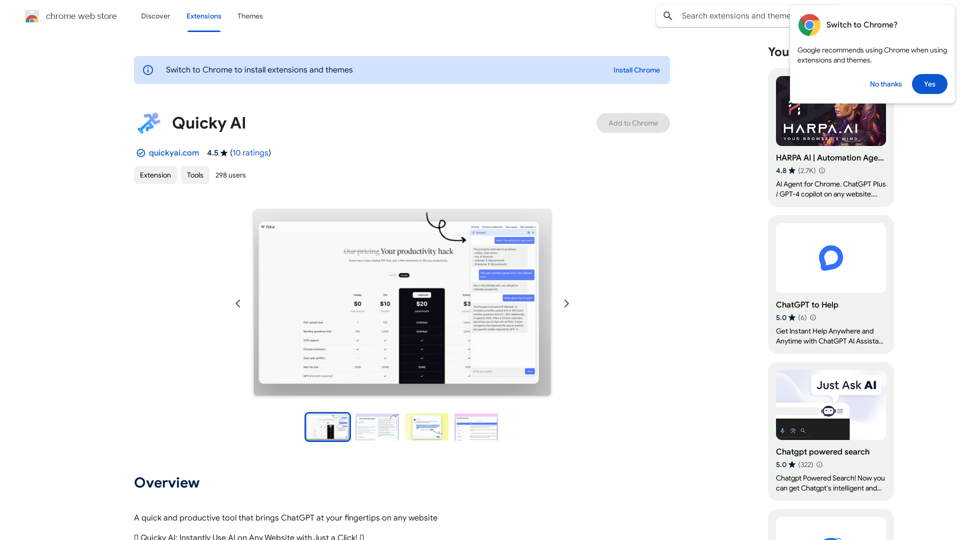This screenshot has width=960, height=540.
Task: Show next screenshot with right arrow
Action: click(x=566, y=304)
